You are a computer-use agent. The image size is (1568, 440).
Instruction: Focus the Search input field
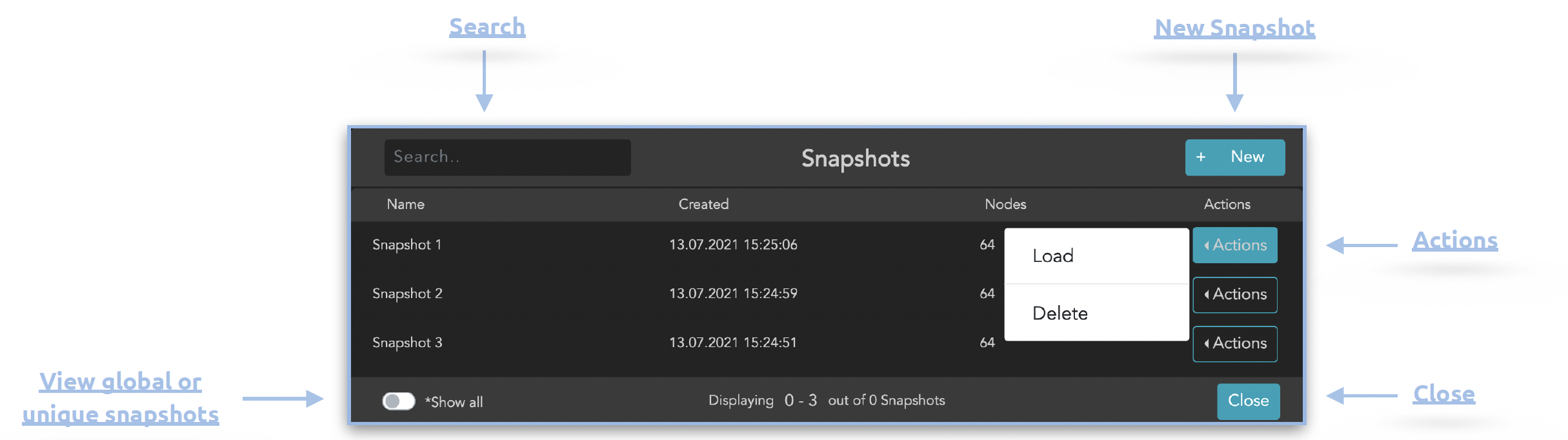507,157
